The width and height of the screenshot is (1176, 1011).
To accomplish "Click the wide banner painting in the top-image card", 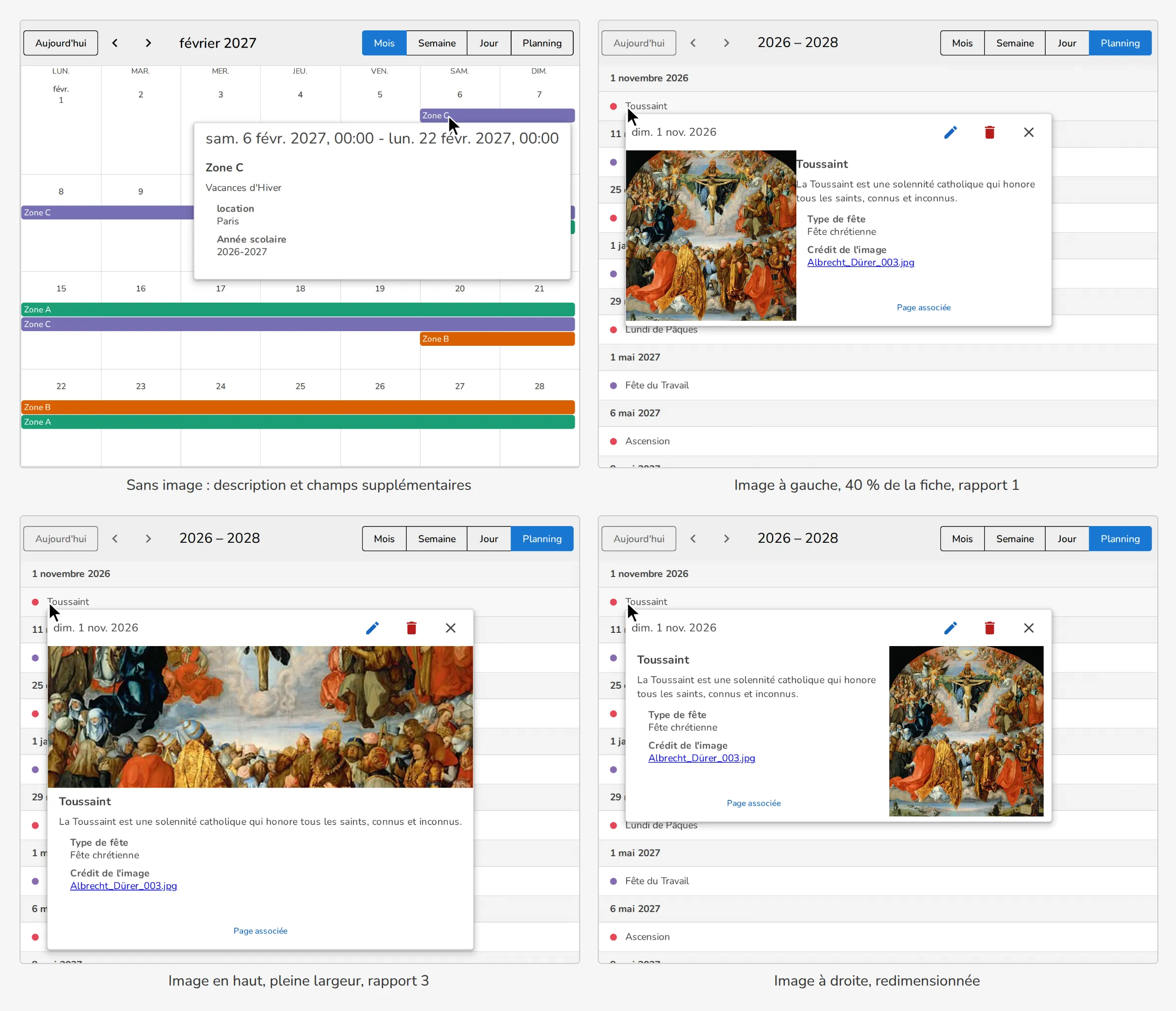I will [x=261, y=717].
